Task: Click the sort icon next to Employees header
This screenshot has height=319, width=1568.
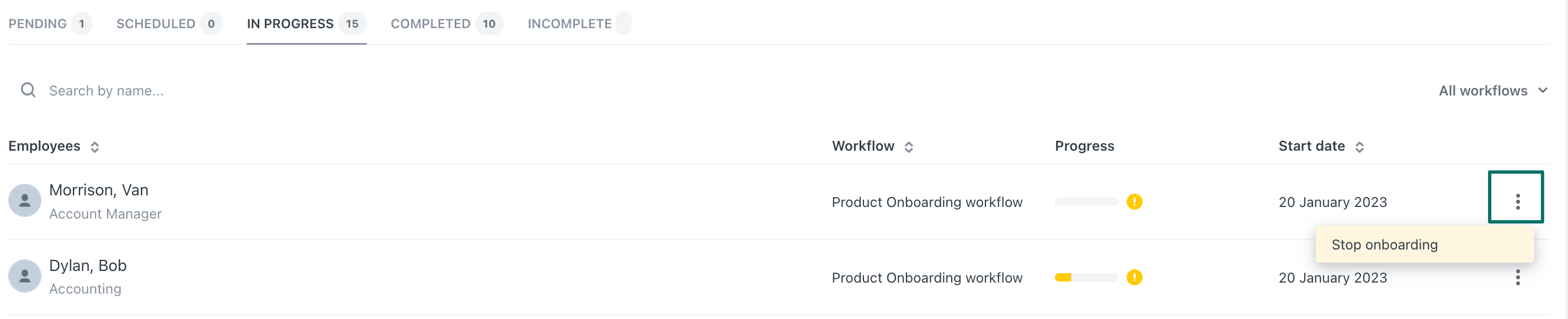Action: [x=95, y=147]
